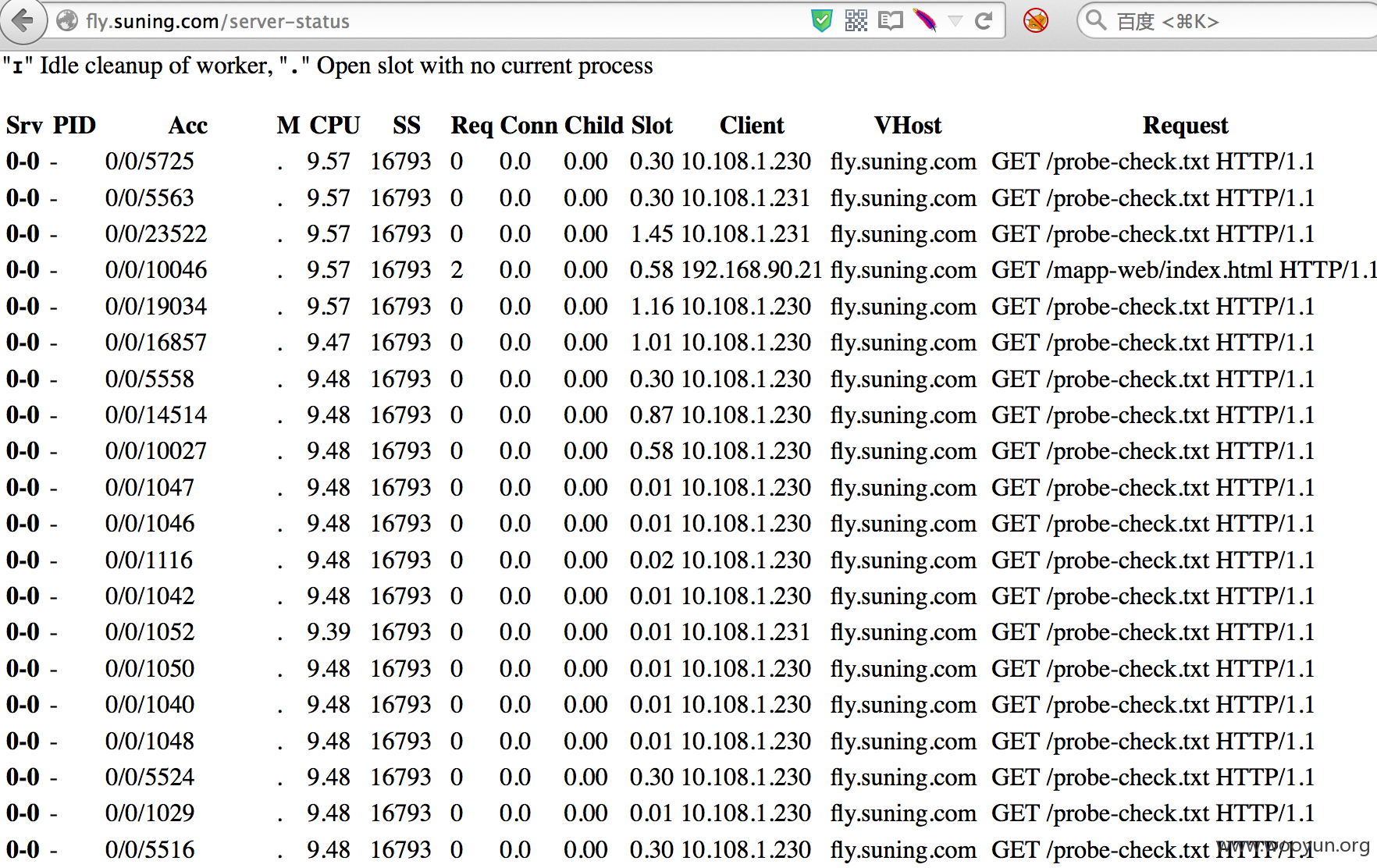Select the Idle cleanup of worker legend text
The image size is (1377, 868).
(x=138, y=66)
